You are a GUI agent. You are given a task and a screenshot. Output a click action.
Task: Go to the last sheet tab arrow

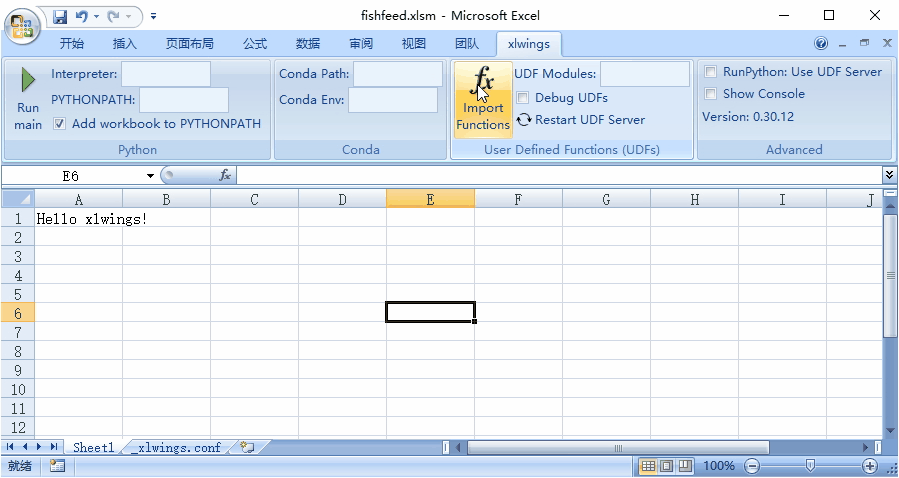53,447
